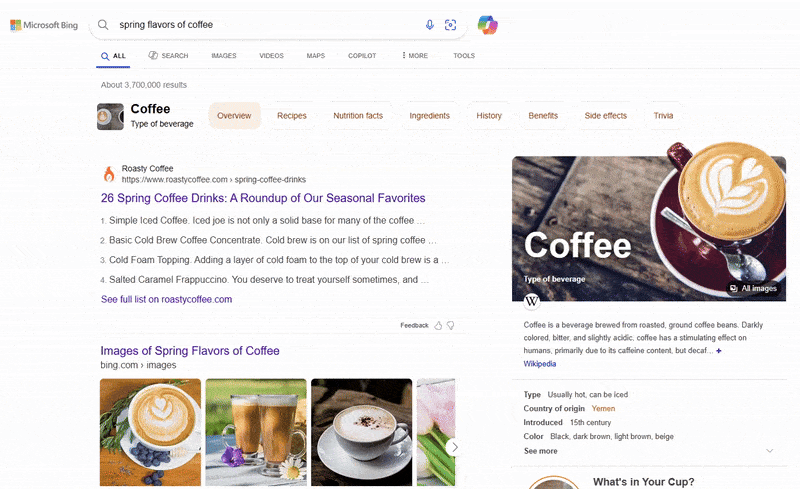Expand See more chevron in coffee facts
The height and width of the screenshot is (489, 800).
tap(769, 451)
